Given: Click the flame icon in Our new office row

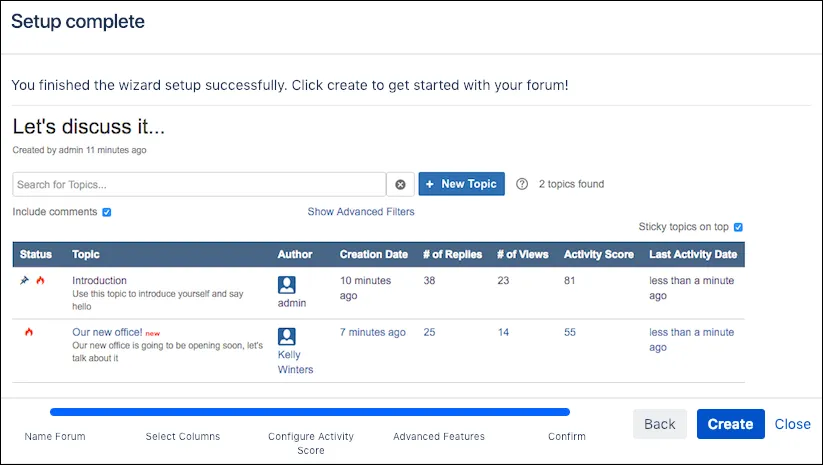Looking at the screenshot, I should [x=29, y=332].
